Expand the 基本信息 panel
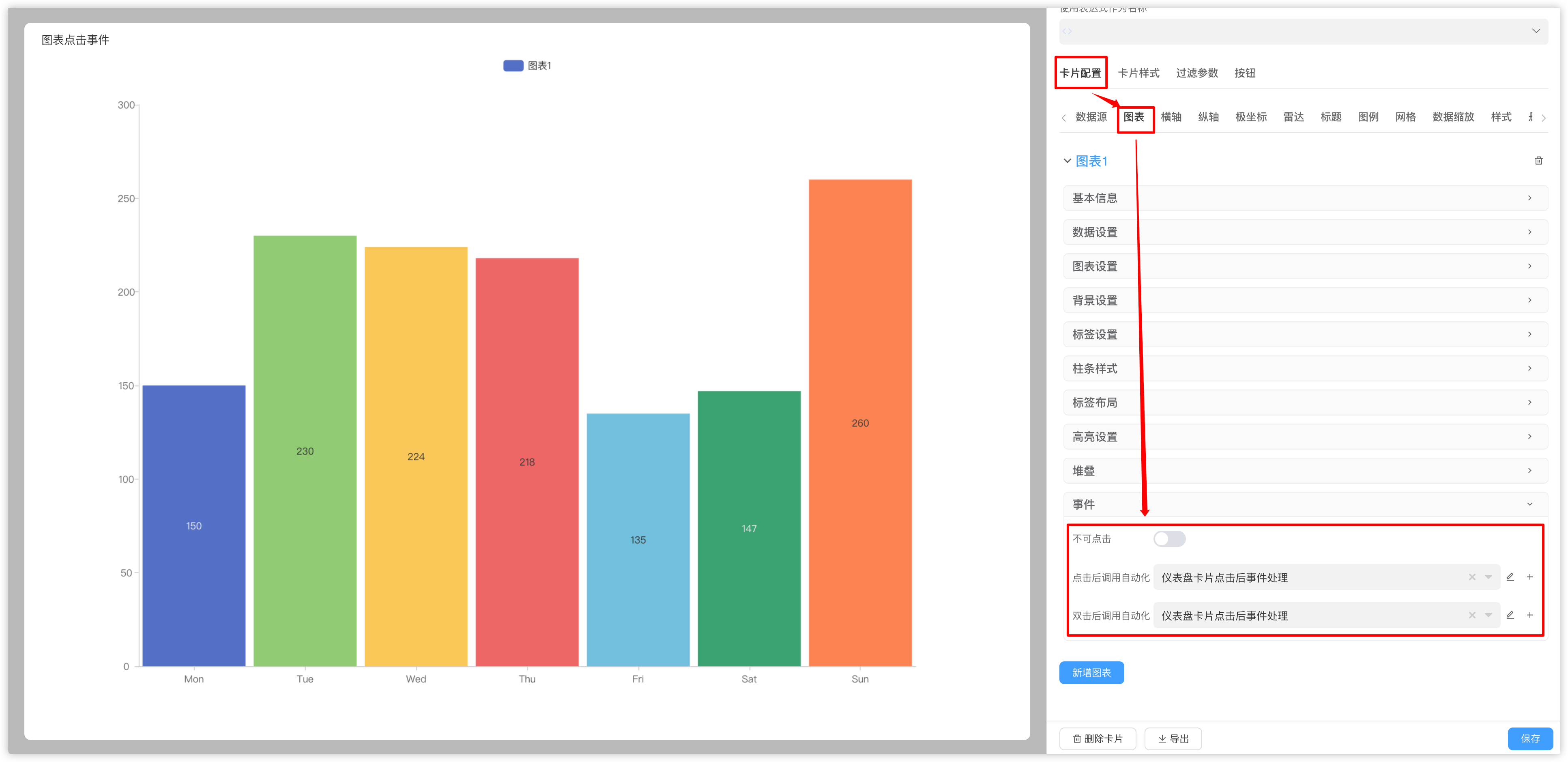The image size is (1568, 762). tap(1305, 198)
